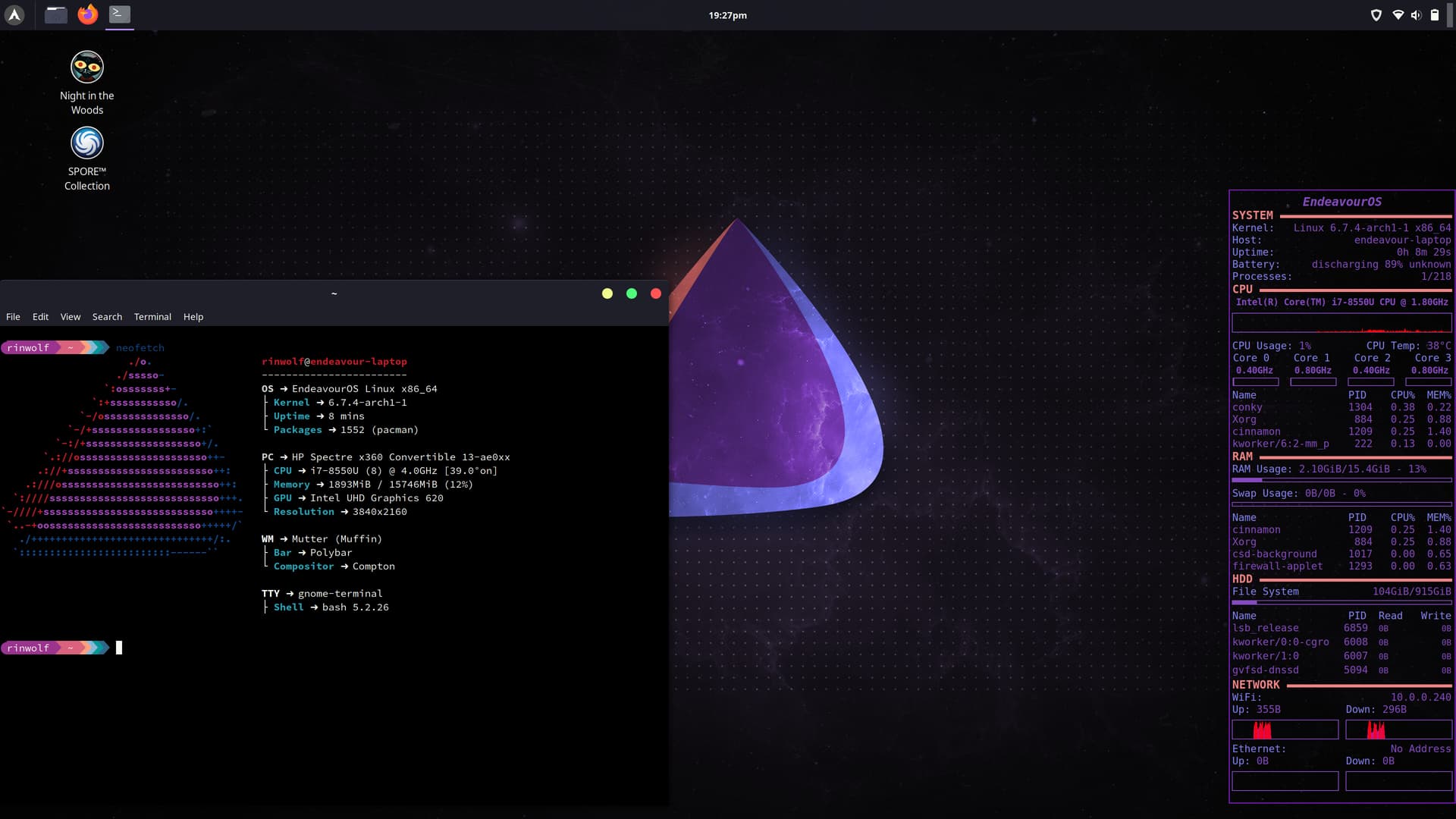This screenshot has width=1456, height=819.
Task: Open the shield security tray icon
Action: [x=1376, y=15]
